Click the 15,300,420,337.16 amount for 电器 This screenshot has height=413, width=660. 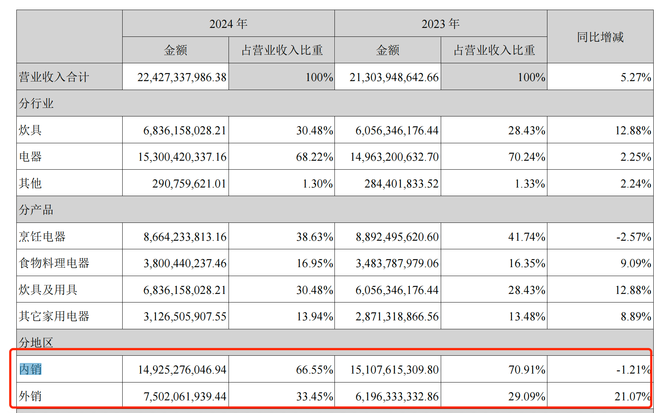click(175, 156)
